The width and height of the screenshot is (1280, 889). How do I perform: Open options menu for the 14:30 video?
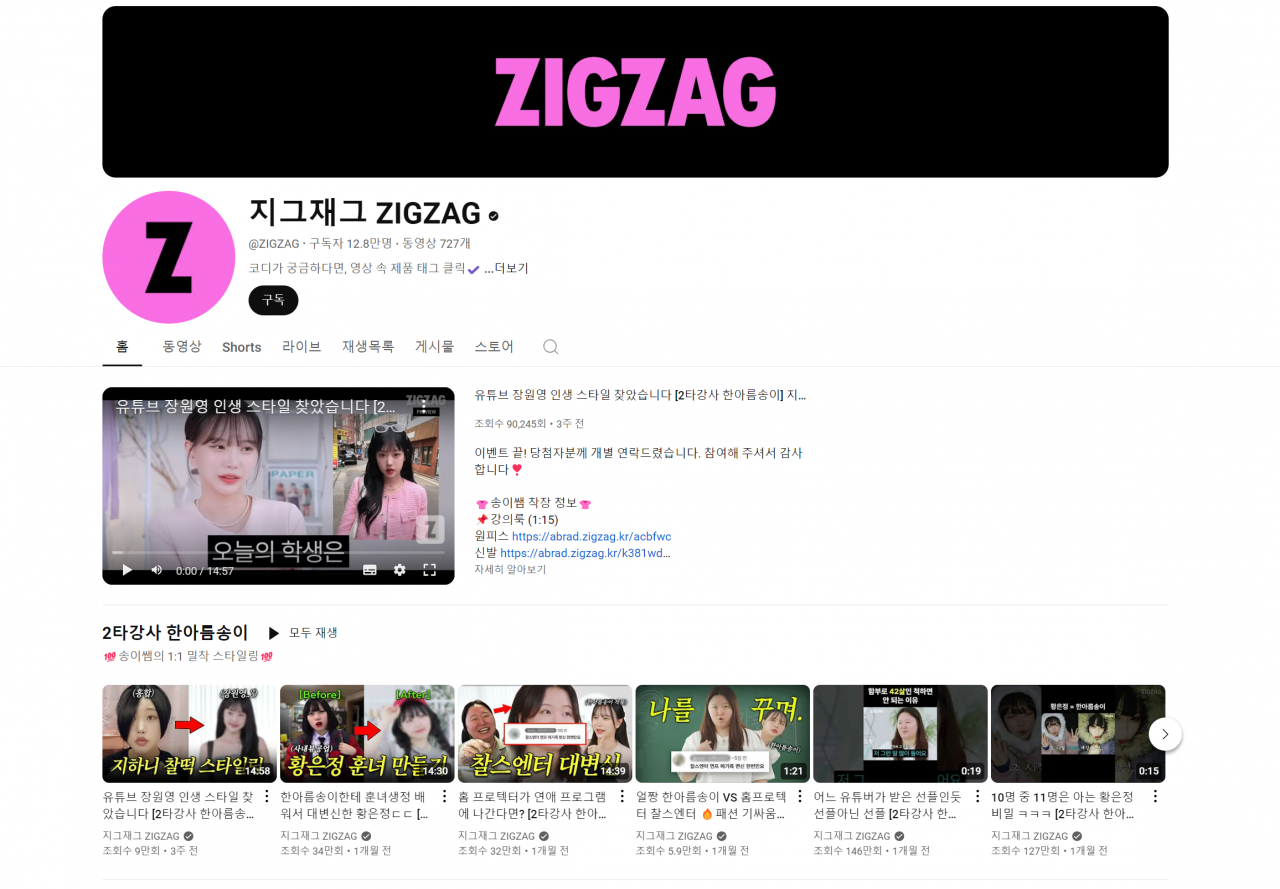444,797
